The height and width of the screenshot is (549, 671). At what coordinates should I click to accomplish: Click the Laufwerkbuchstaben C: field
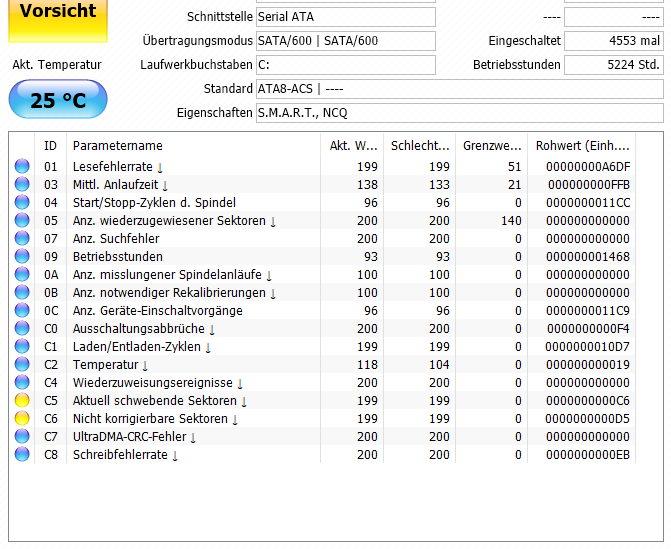coord(346,65)
